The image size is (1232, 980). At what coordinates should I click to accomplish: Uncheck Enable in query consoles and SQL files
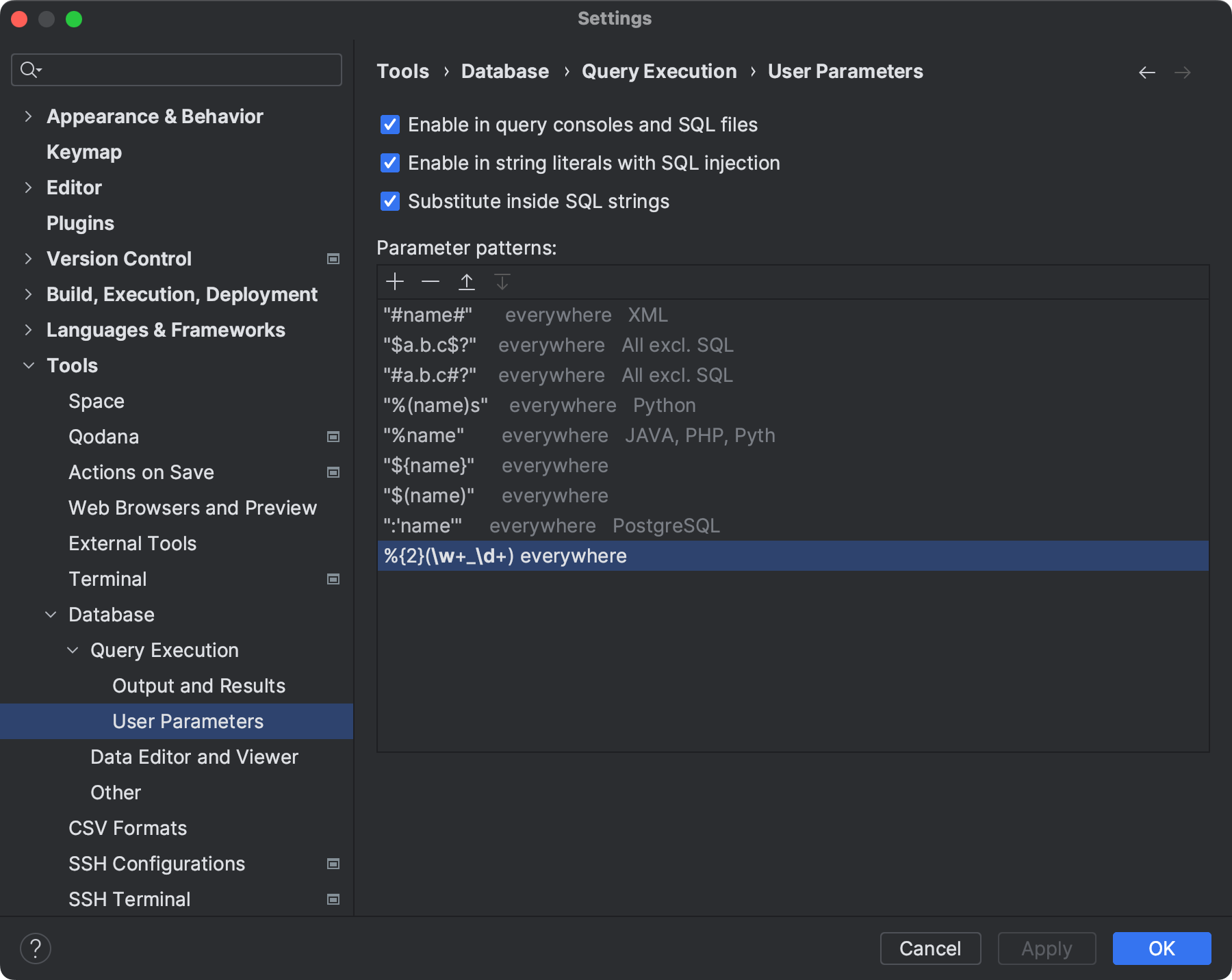(x=389, y=125)
